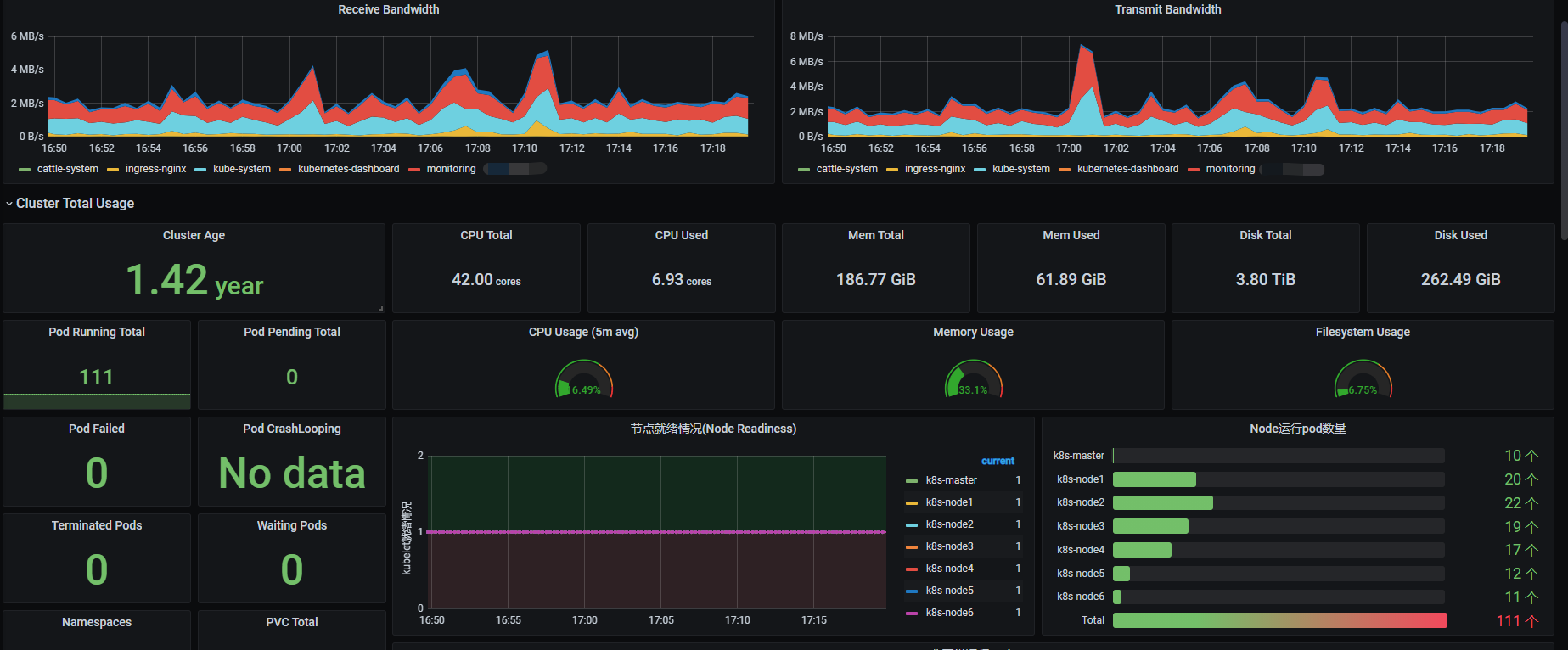Open the Mem Total panel title menu

coord(876,235)
